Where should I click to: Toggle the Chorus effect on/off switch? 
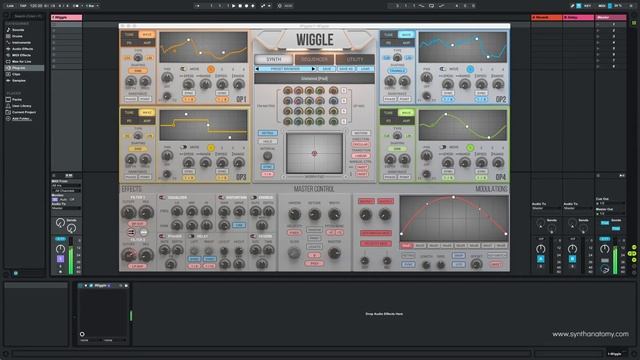pos(254,198)
